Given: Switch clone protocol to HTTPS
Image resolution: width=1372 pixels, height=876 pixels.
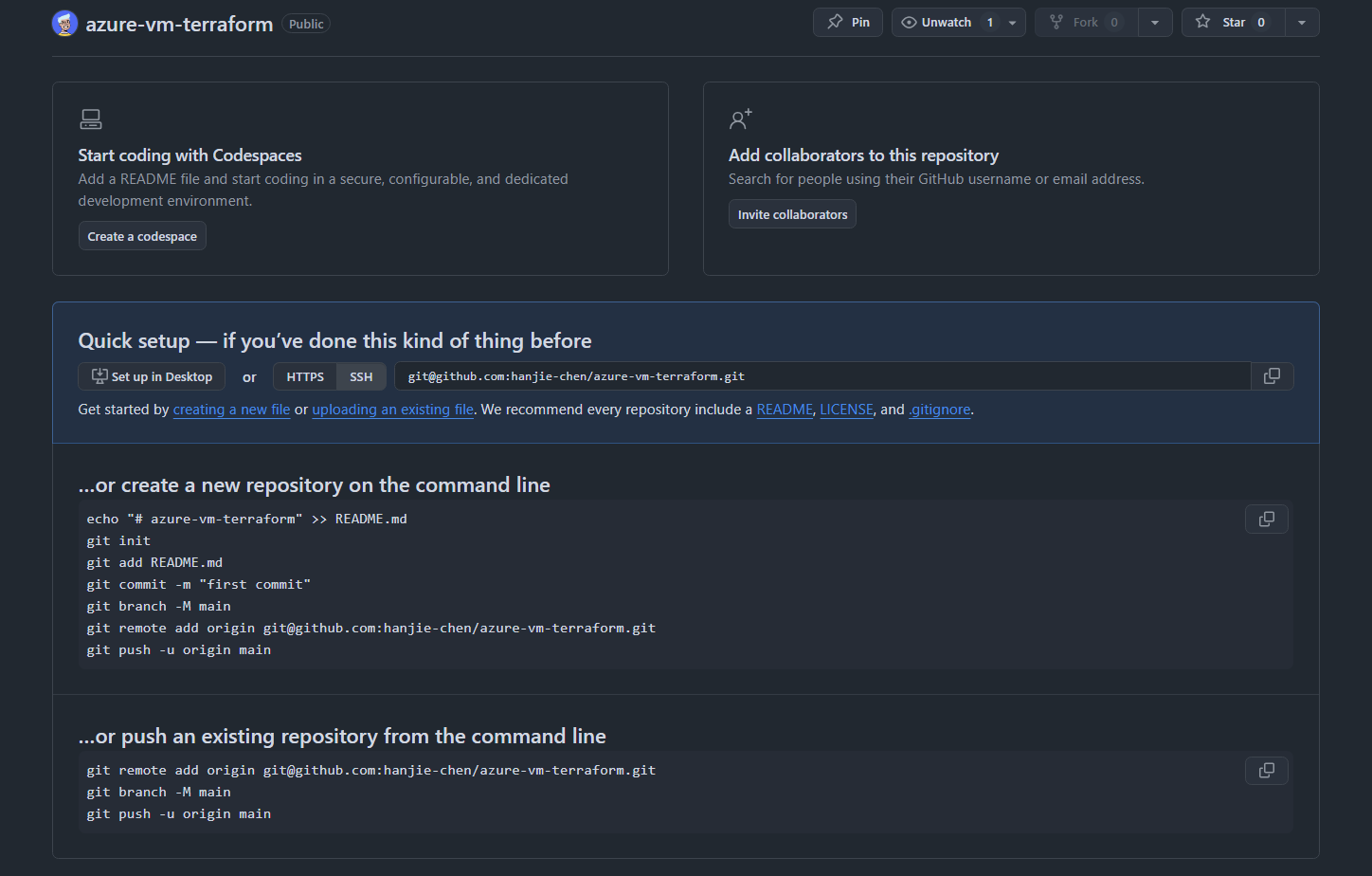Looking at the screenshot, I should [304, 375].
